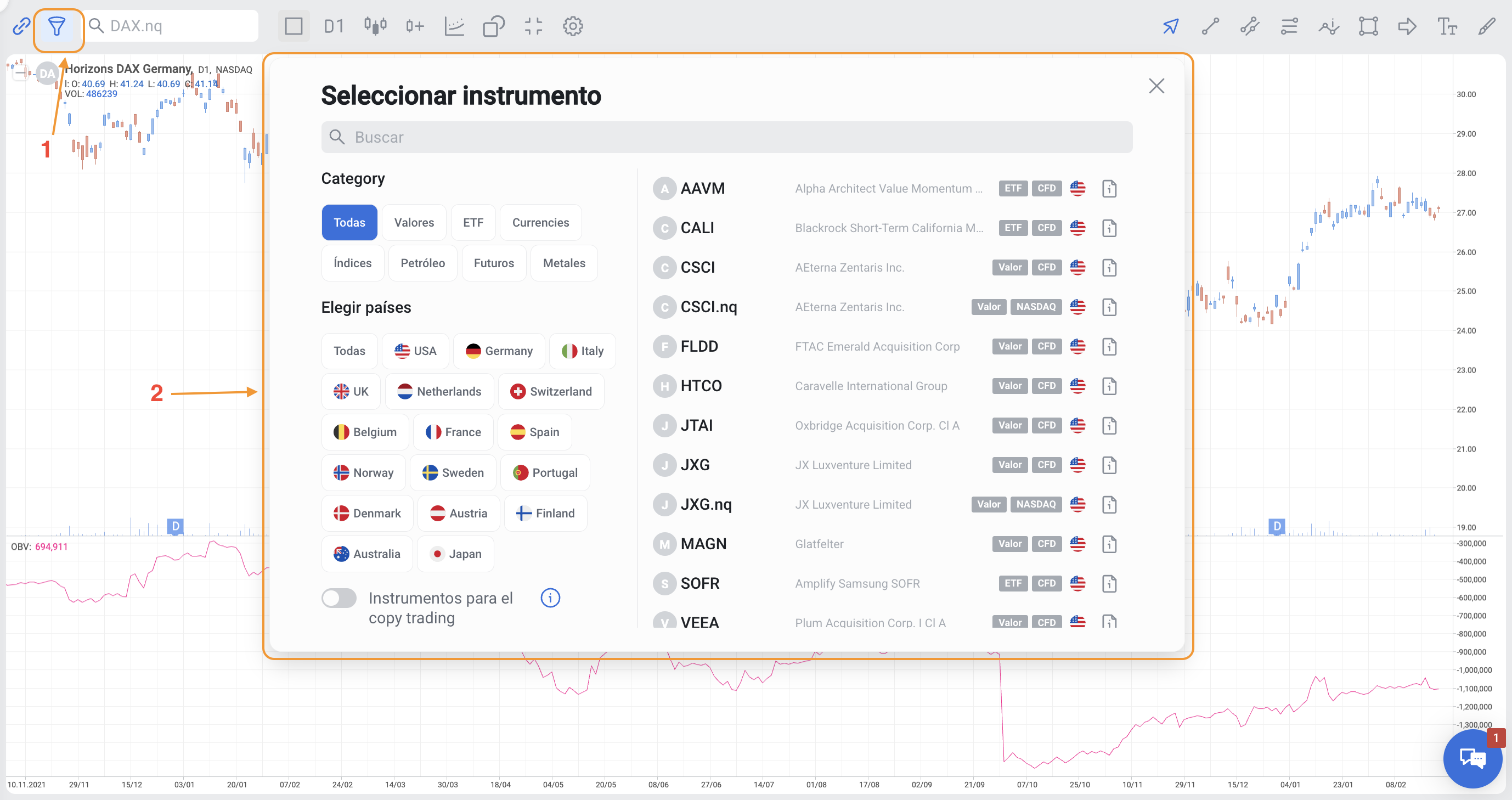Open info document icon for AAVM
Image resolution: width=1512 pixels, height=800 pixels.
click(x=1109, y=189)
